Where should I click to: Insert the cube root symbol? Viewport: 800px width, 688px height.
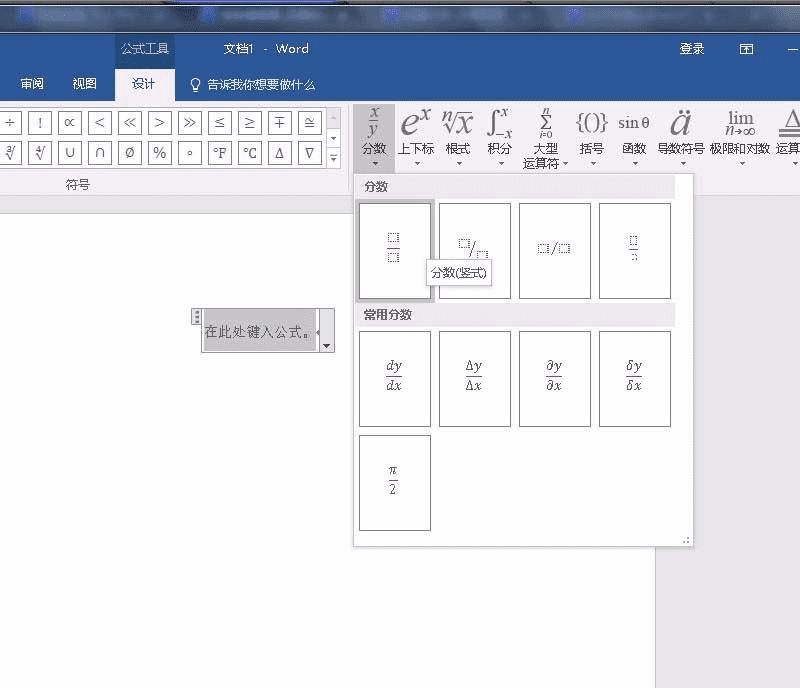(10, 153)
